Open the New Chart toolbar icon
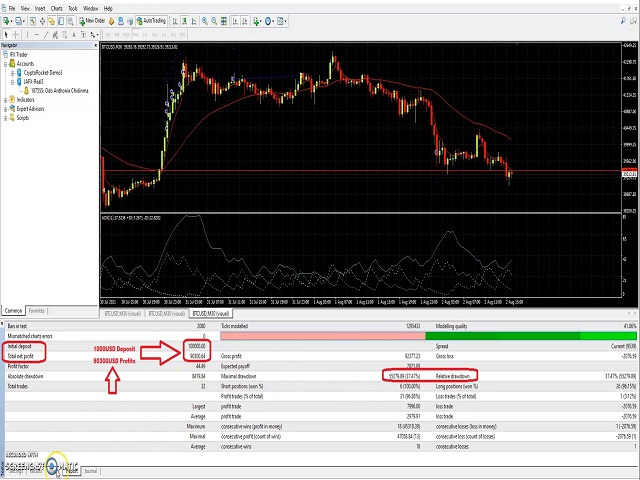The width and height of the screenshot is (640, 480). 6,21
